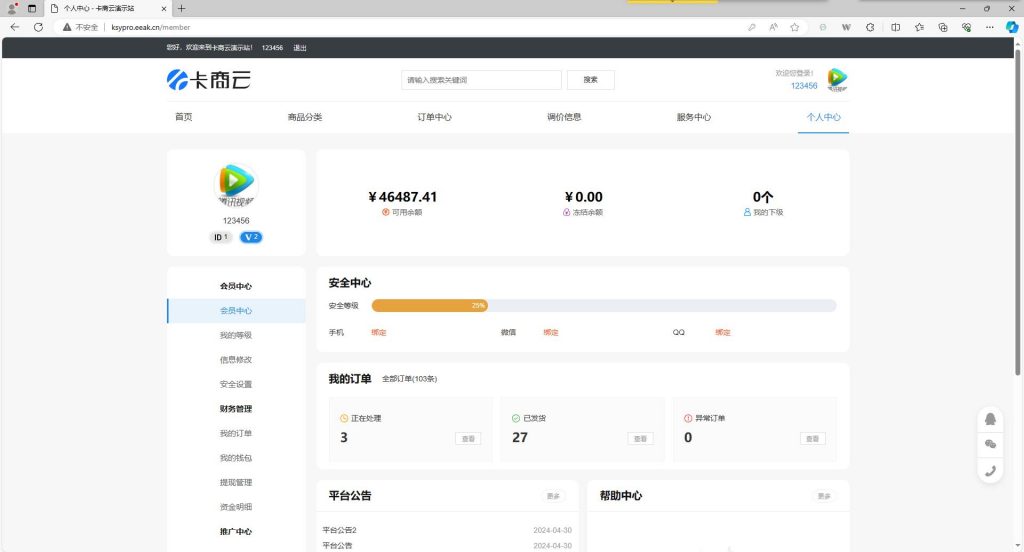This screenshot has height=552, width=1024.
Task: Open the extensions puzzle icon
Action: (870, 27)
